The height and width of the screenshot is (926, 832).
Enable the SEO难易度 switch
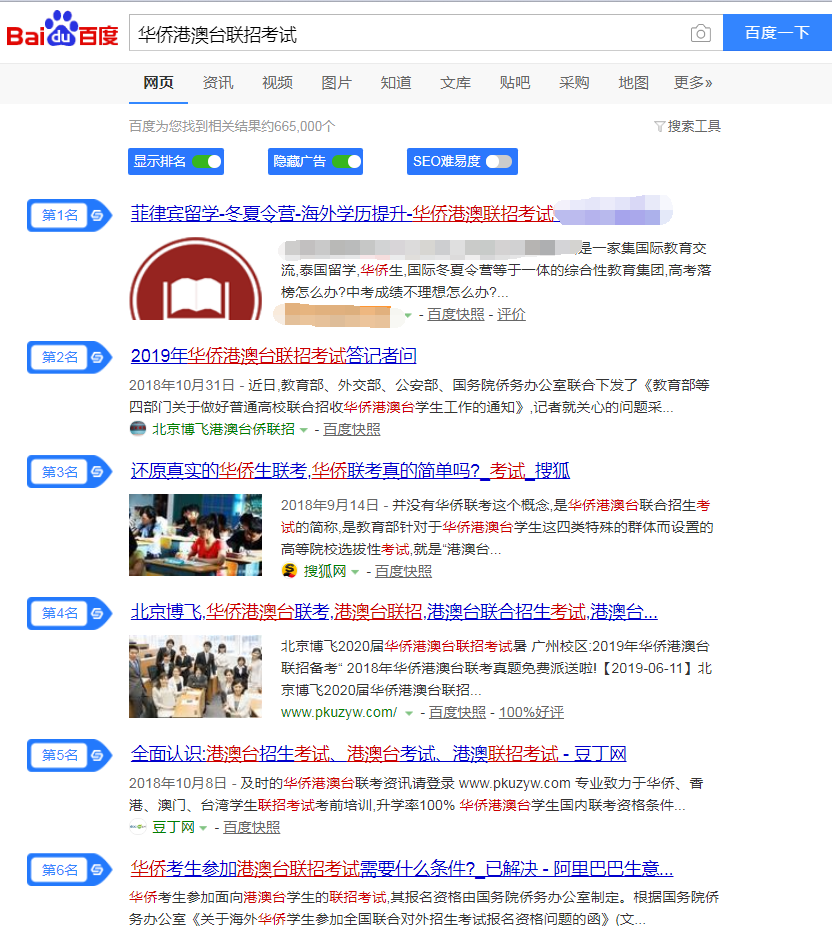pyautogui.click(x=499, y=161)
